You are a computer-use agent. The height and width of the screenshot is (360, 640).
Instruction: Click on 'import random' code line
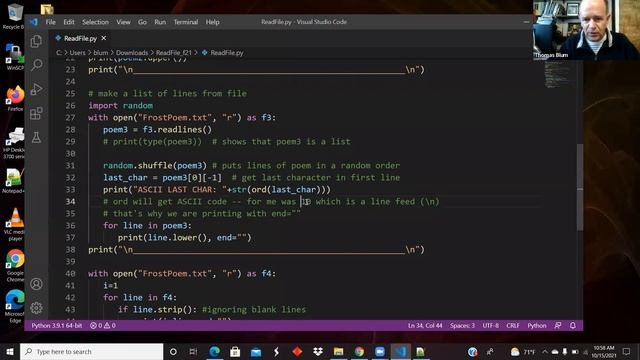tap(120, 106)
